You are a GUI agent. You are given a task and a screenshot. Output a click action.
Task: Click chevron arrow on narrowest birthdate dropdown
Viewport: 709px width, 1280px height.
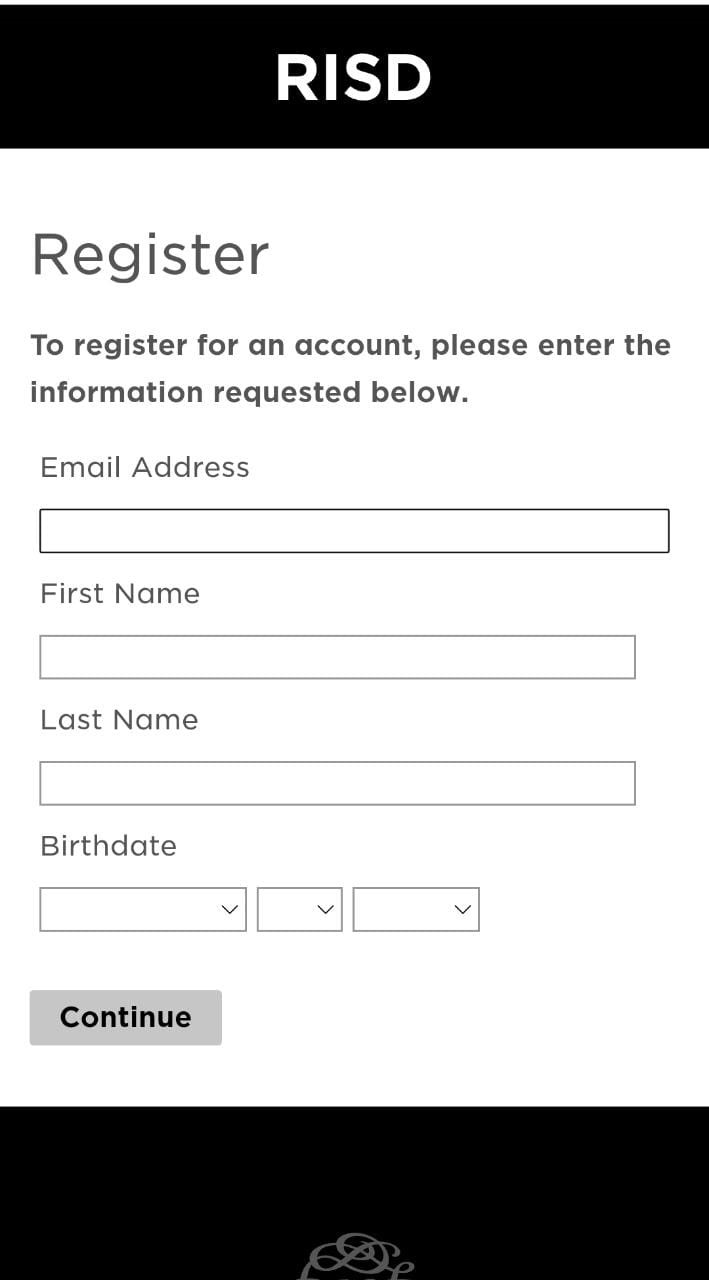[x=324, y=909]
